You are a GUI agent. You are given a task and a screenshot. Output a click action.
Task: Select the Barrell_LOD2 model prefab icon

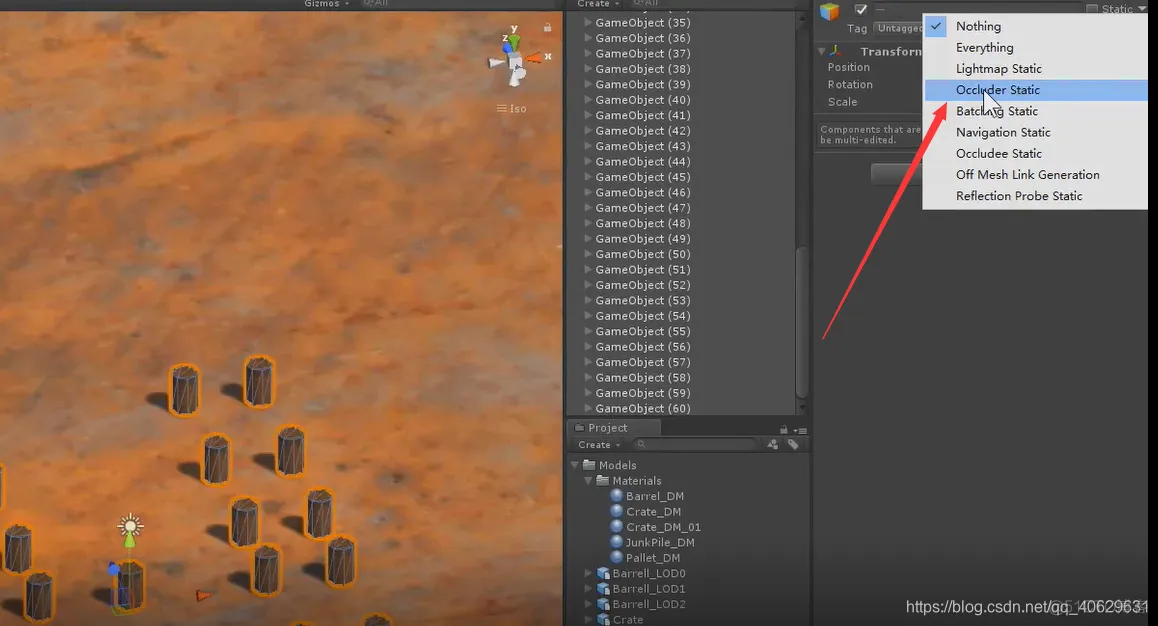tap(603, 604)
